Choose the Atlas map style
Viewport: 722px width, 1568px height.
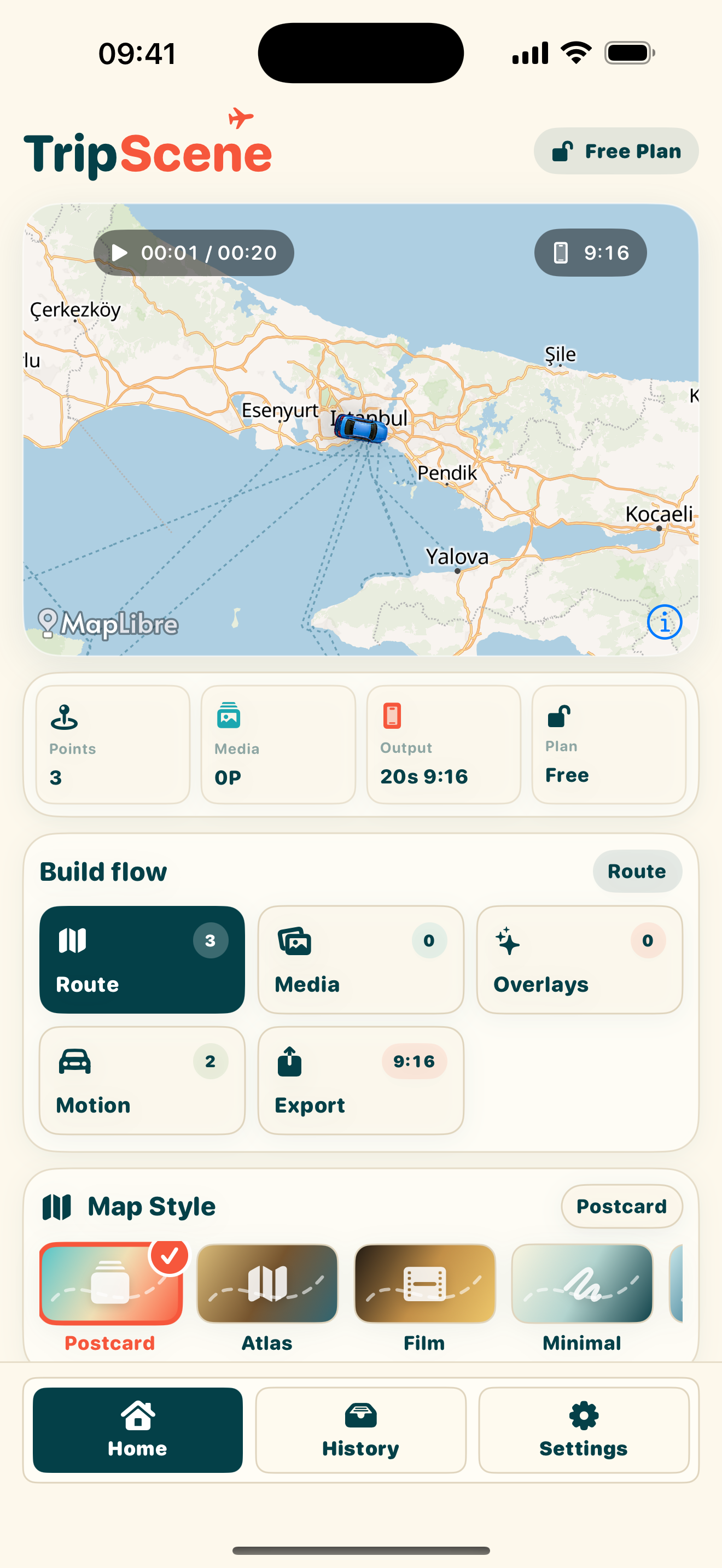tap(267, 1283)
